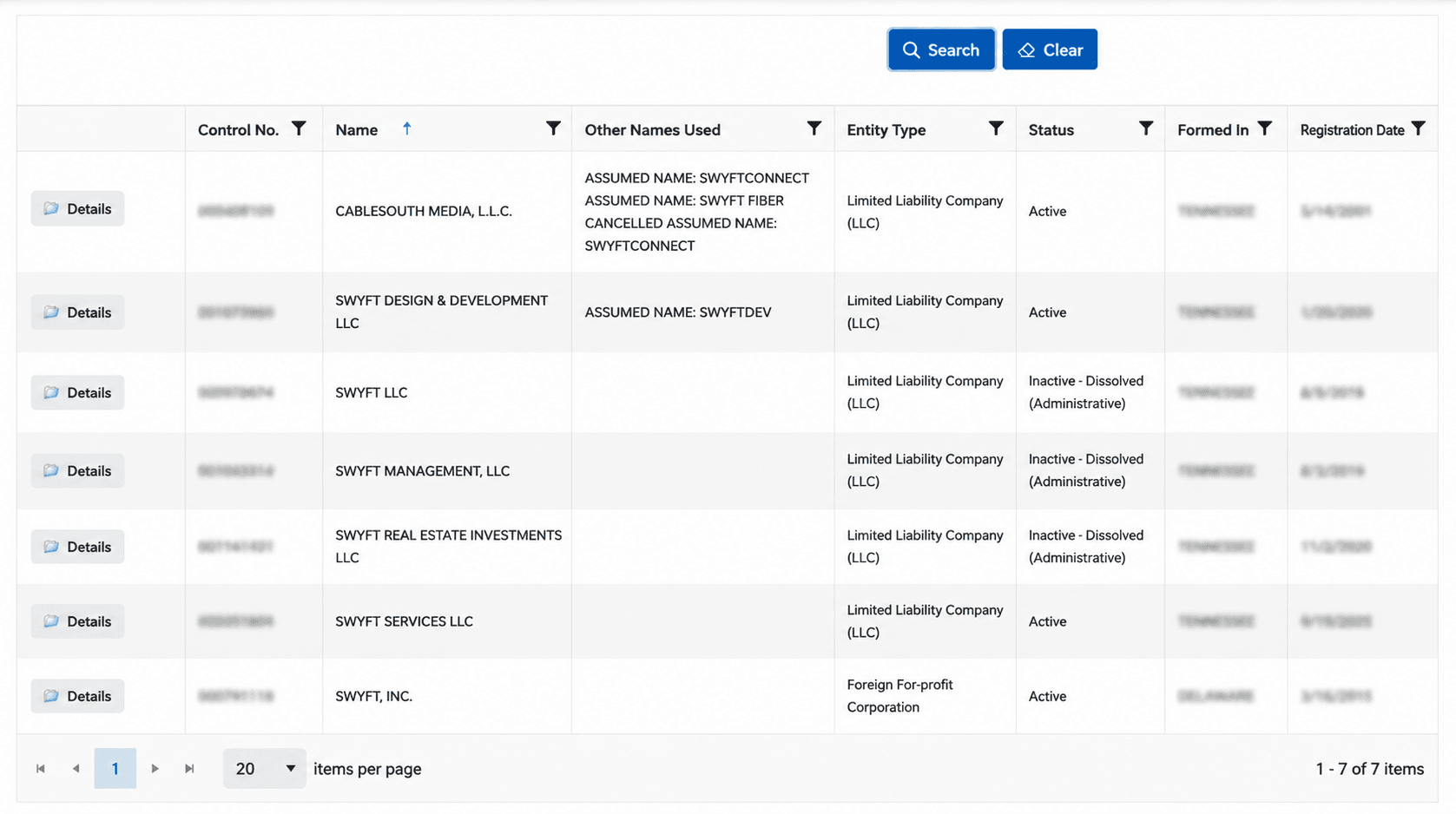Select page 1 in the pager
Viewport: 1456px width, 814px height.
(115, 768)
